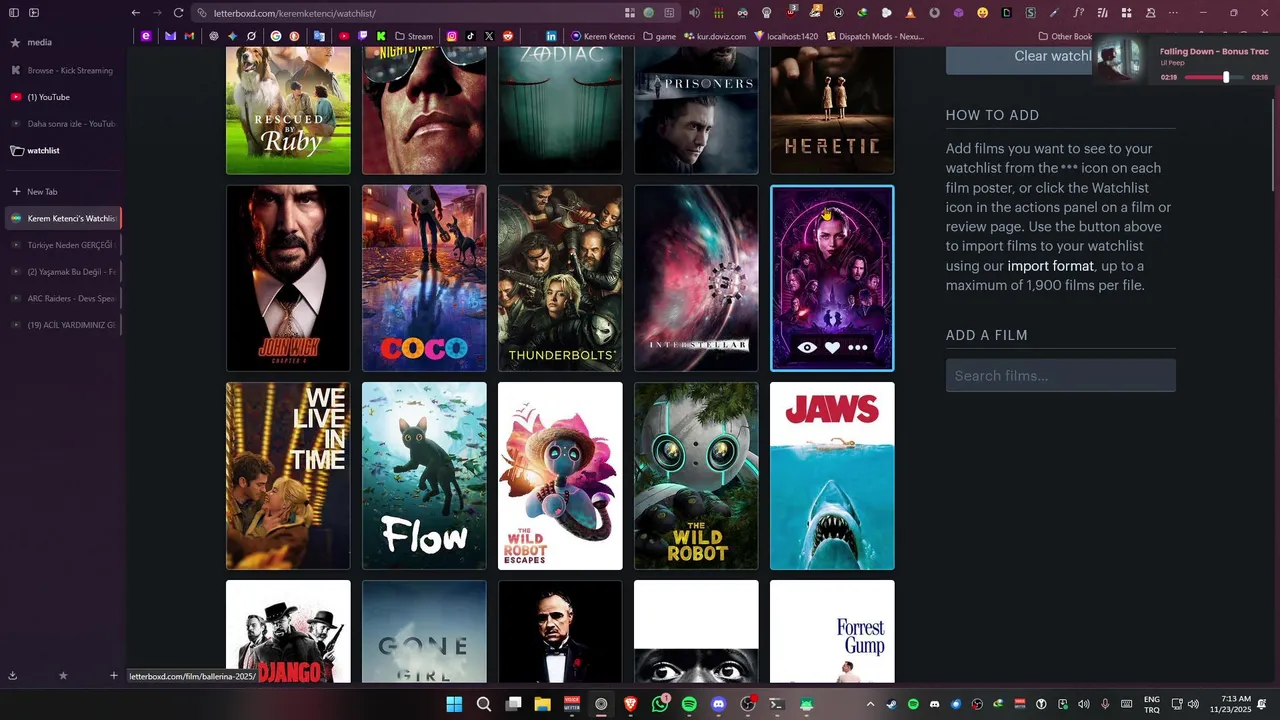
Task: Open the Jaws film poster
Action: click(x=832, y=476)
